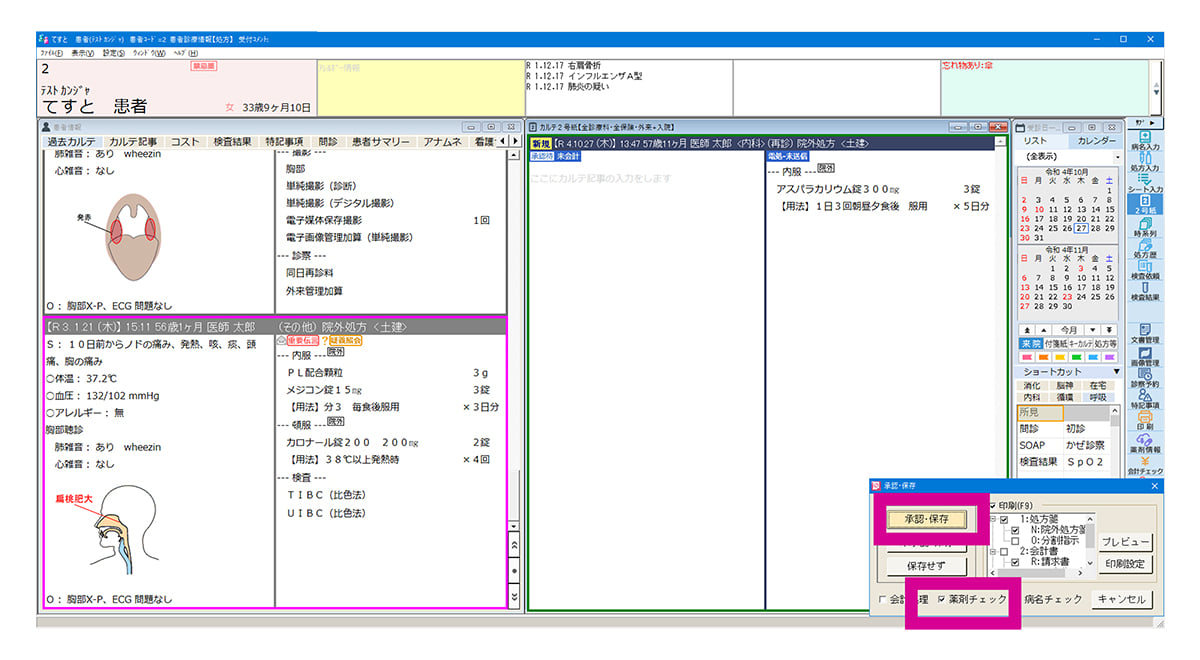Select October 27 in the calendar

[x=1081, y=228]
